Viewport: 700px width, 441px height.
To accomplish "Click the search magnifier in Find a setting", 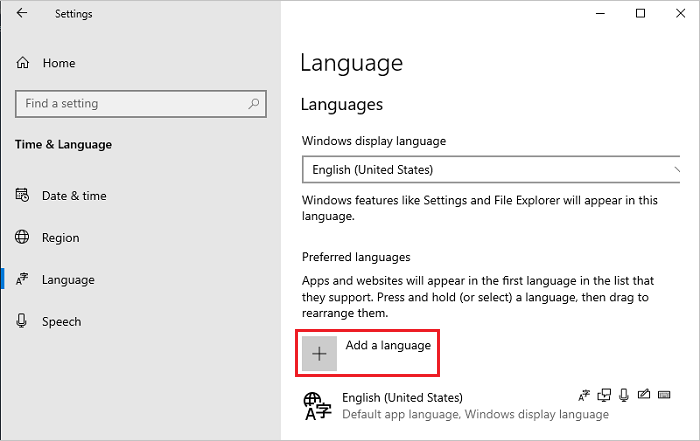I will (x=256, y=103).
